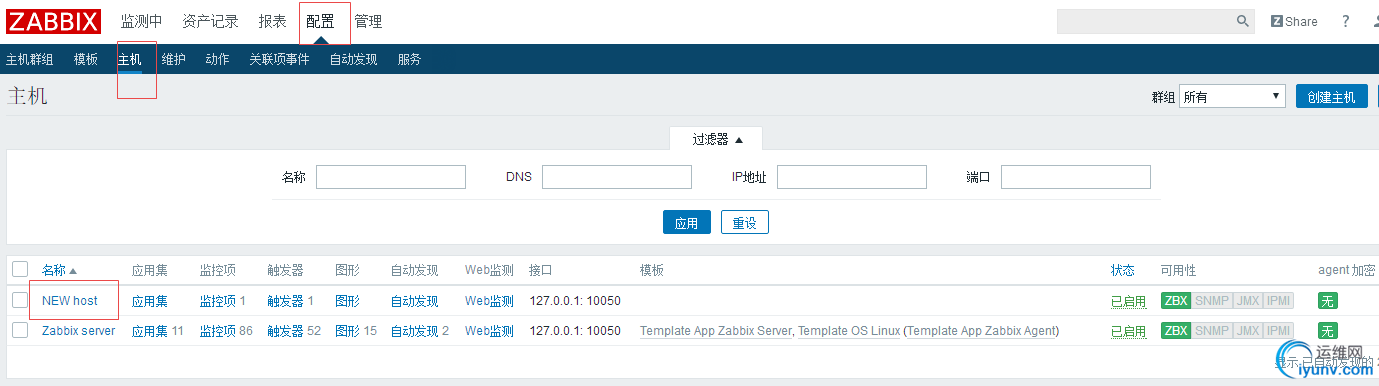The width and height of the screenshot is (1379, 386).
Task: Click ZBX availability badge for NEW host
Action: coord(1175,300)
